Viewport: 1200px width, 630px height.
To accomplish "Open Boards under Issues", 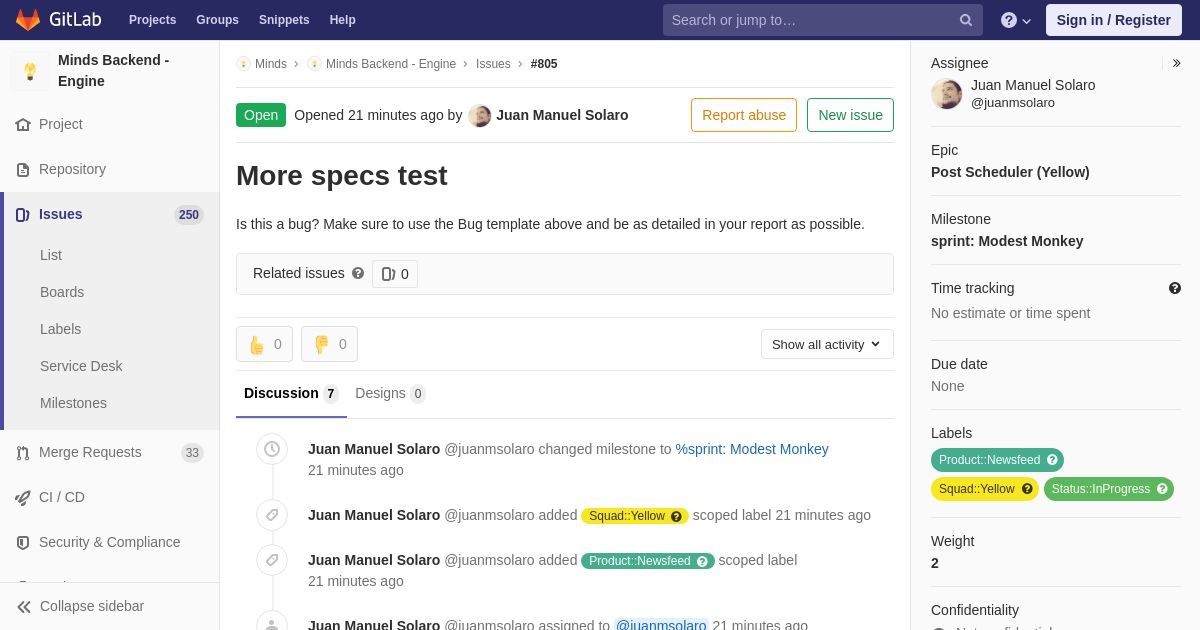I will point(62,292).
